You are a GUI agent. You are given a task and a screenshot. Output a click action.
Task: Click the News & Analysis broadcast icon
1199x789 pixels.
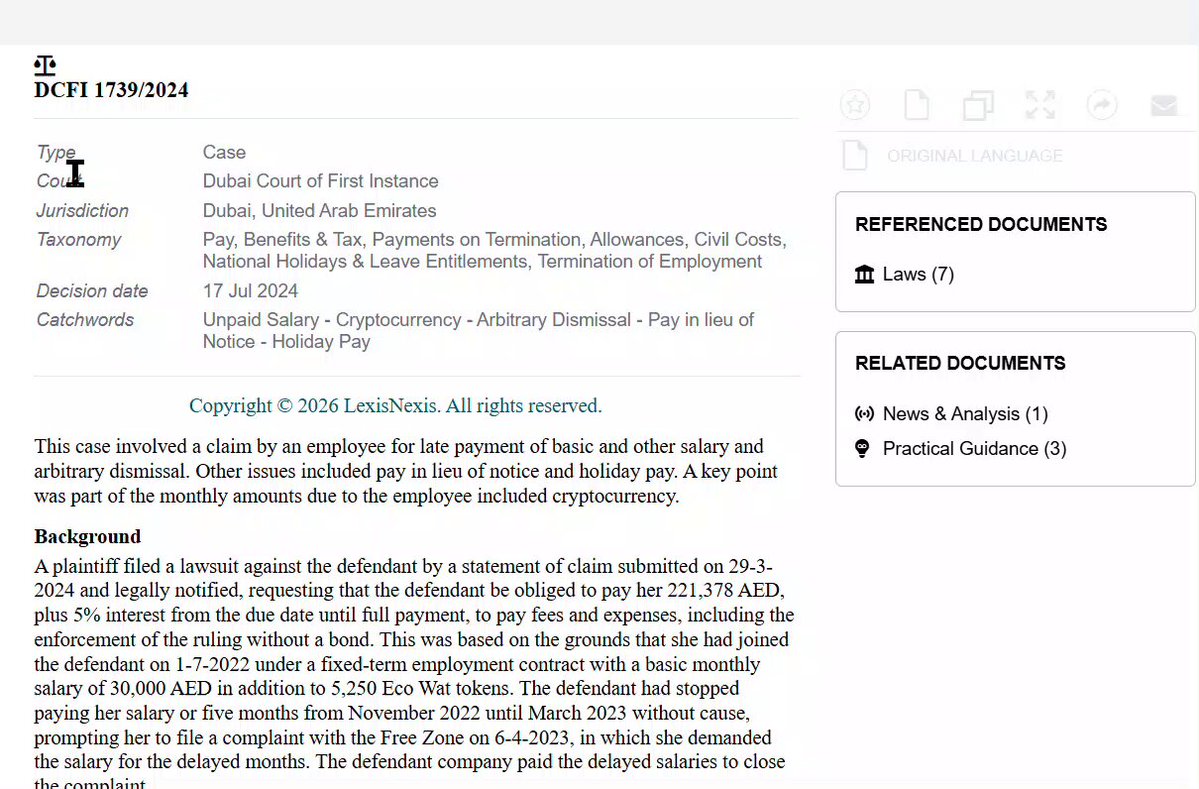tap(864, 414)
